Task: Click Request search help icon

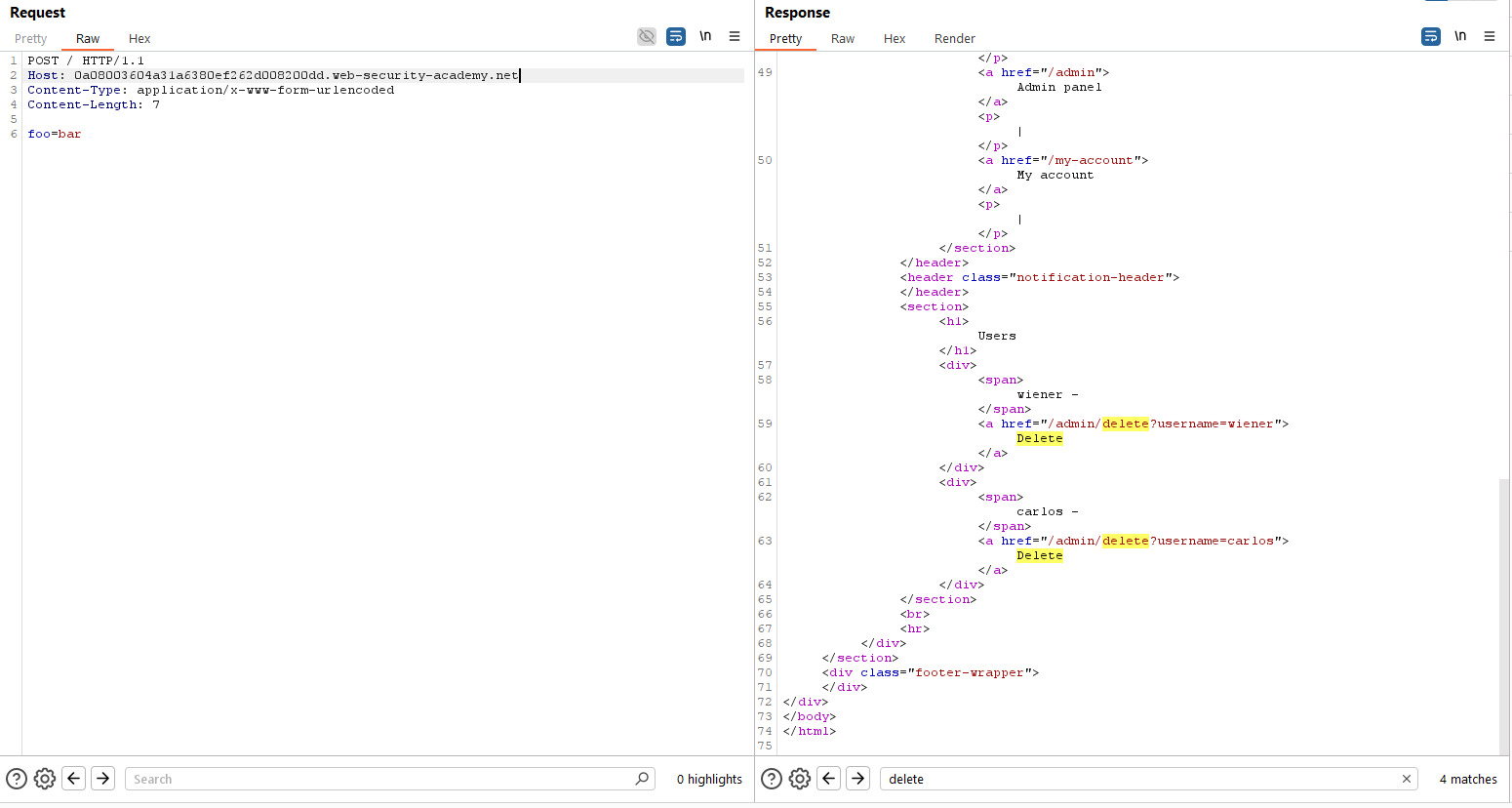Action: click(17, 779)
